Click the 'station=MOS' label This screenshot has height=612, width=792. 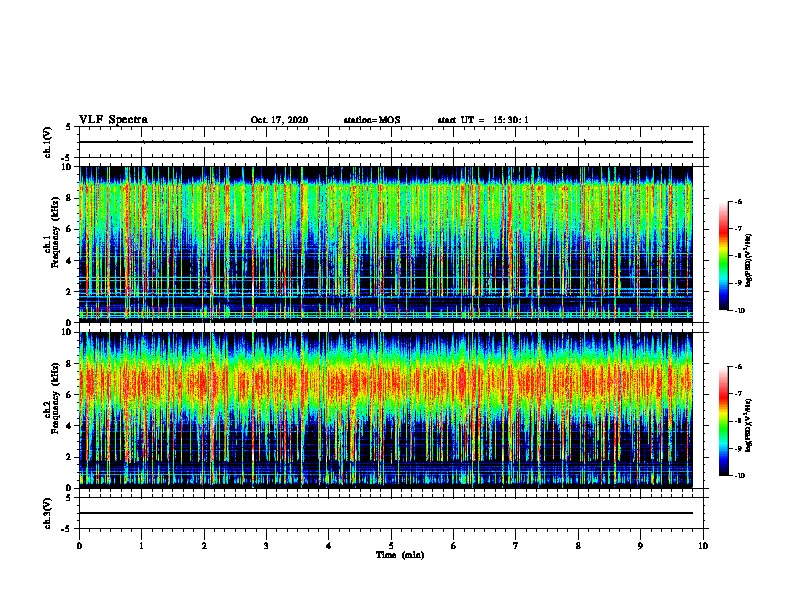[x=372, y=120]
